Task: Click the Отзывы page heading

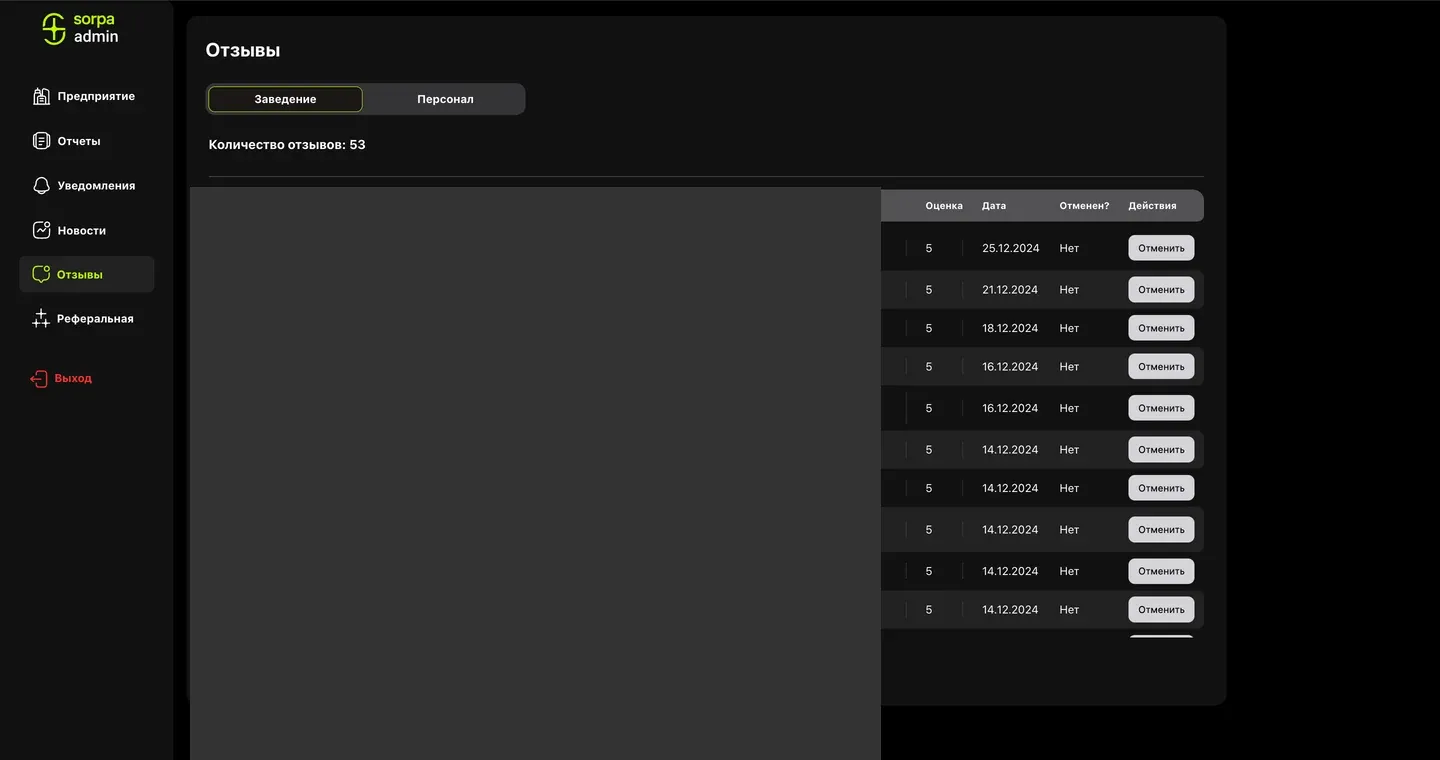Action: point(243,50)
